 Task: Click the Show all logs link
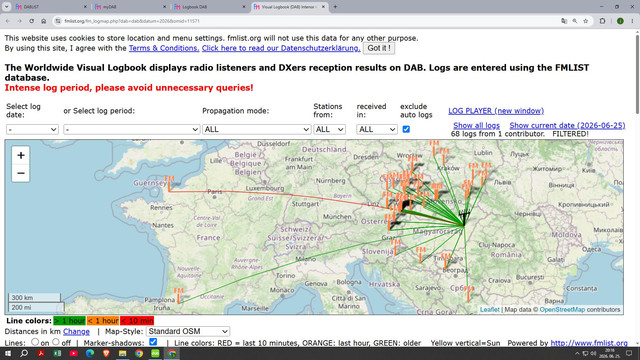point(476,125)
